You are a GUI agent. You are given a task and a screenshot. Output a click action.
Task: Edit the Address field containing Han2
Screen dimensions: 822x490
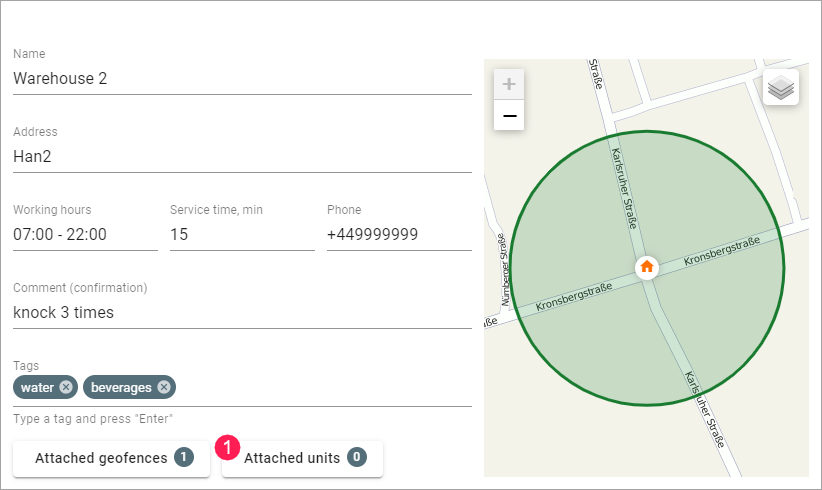coord(242,156)
